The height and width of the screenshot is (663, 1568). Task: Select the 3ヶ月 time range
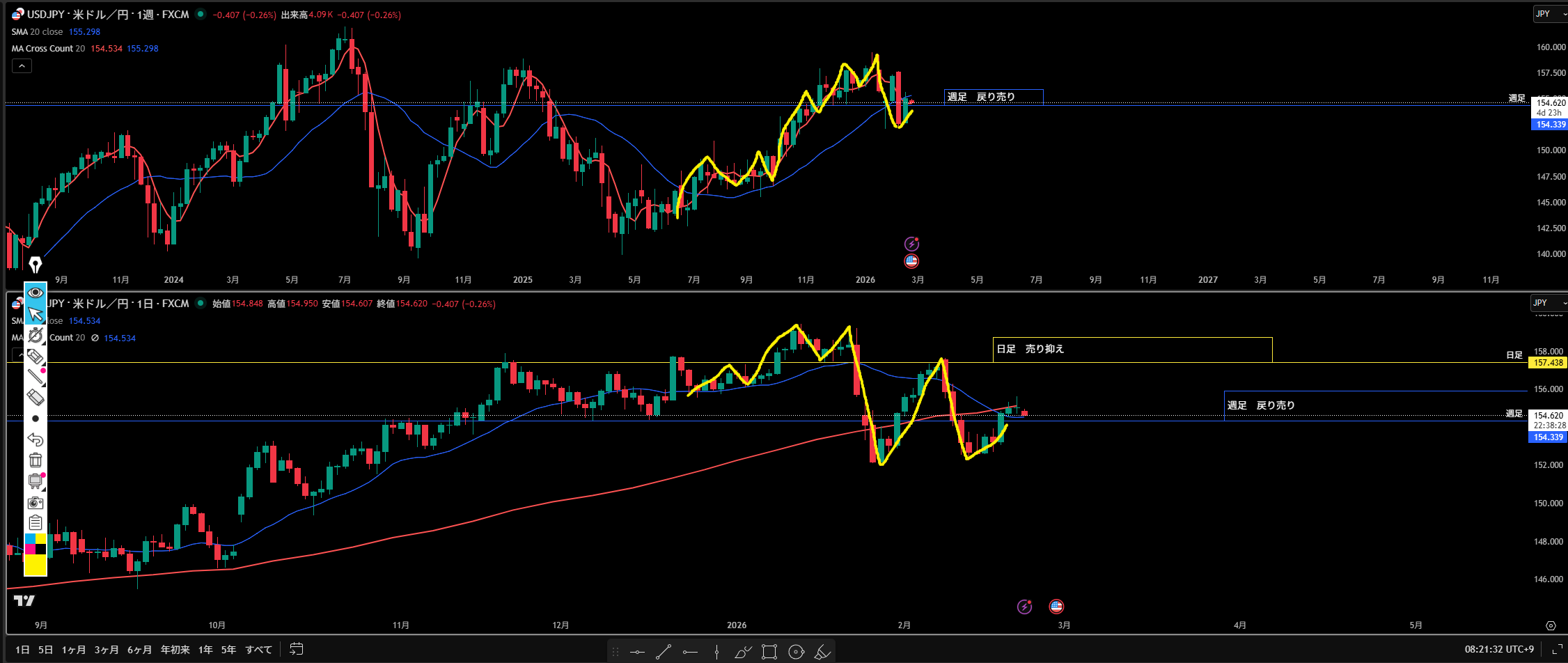(107, 650)
